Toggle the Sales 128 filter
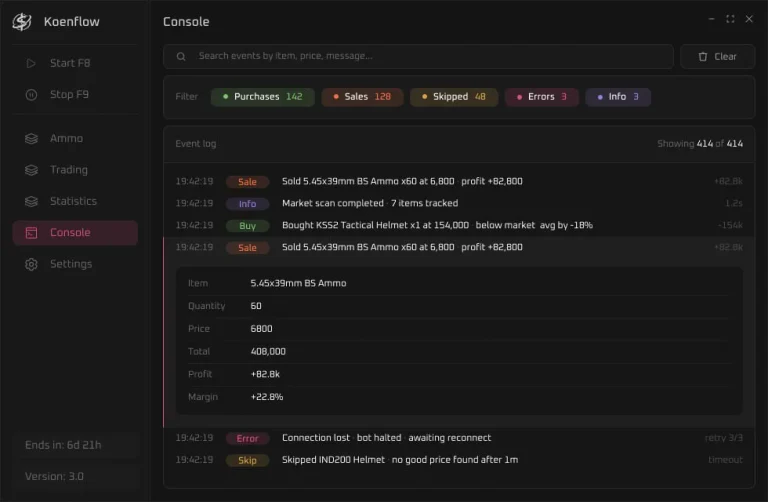This screenshot has height=502, width=768. coord(362,97)
